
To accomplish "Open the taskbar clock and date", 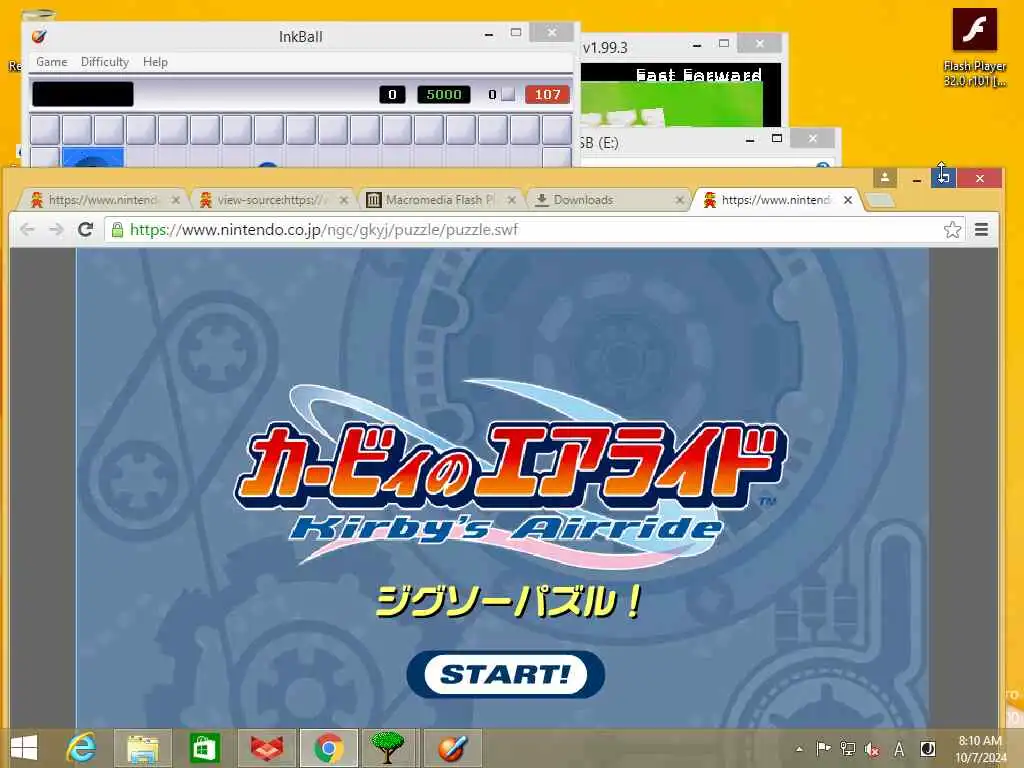I will pyautogui.click(x=980, y=749).
